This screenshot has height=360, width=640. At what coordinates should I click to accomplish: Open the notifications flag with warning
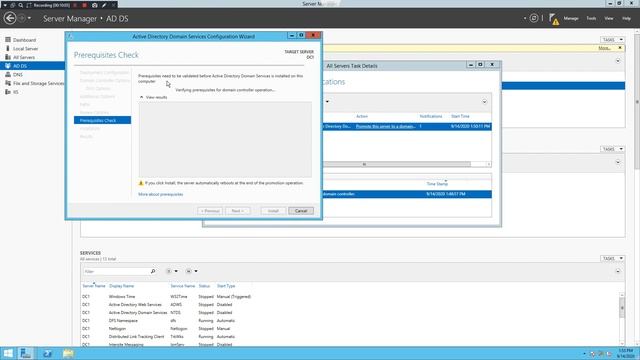[x=554, y=19]
